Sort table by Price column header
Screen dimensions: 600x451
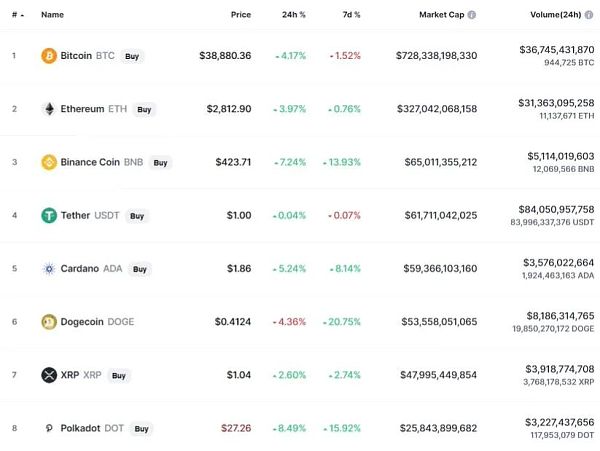tap(240, 15)
